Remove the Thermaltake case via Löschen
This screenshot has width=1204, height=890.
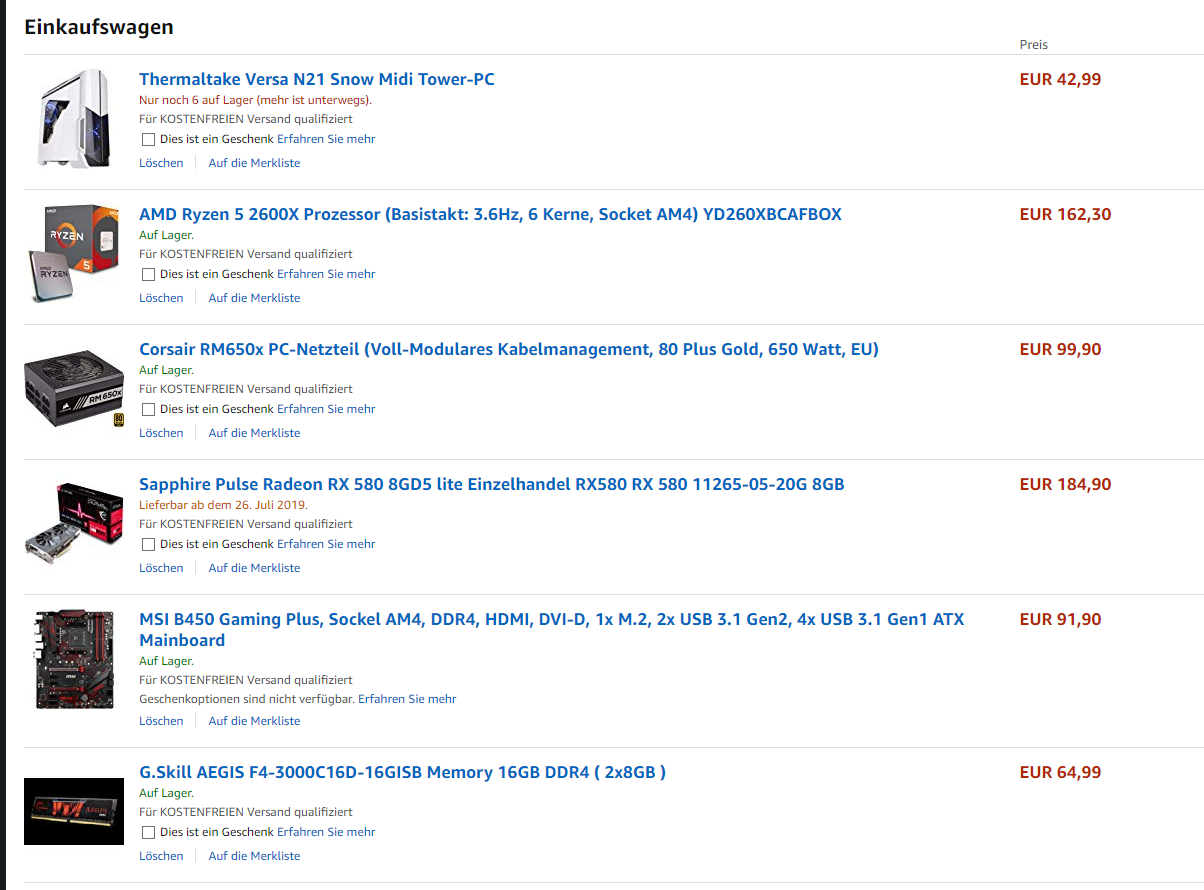click(x=161, y=163)
